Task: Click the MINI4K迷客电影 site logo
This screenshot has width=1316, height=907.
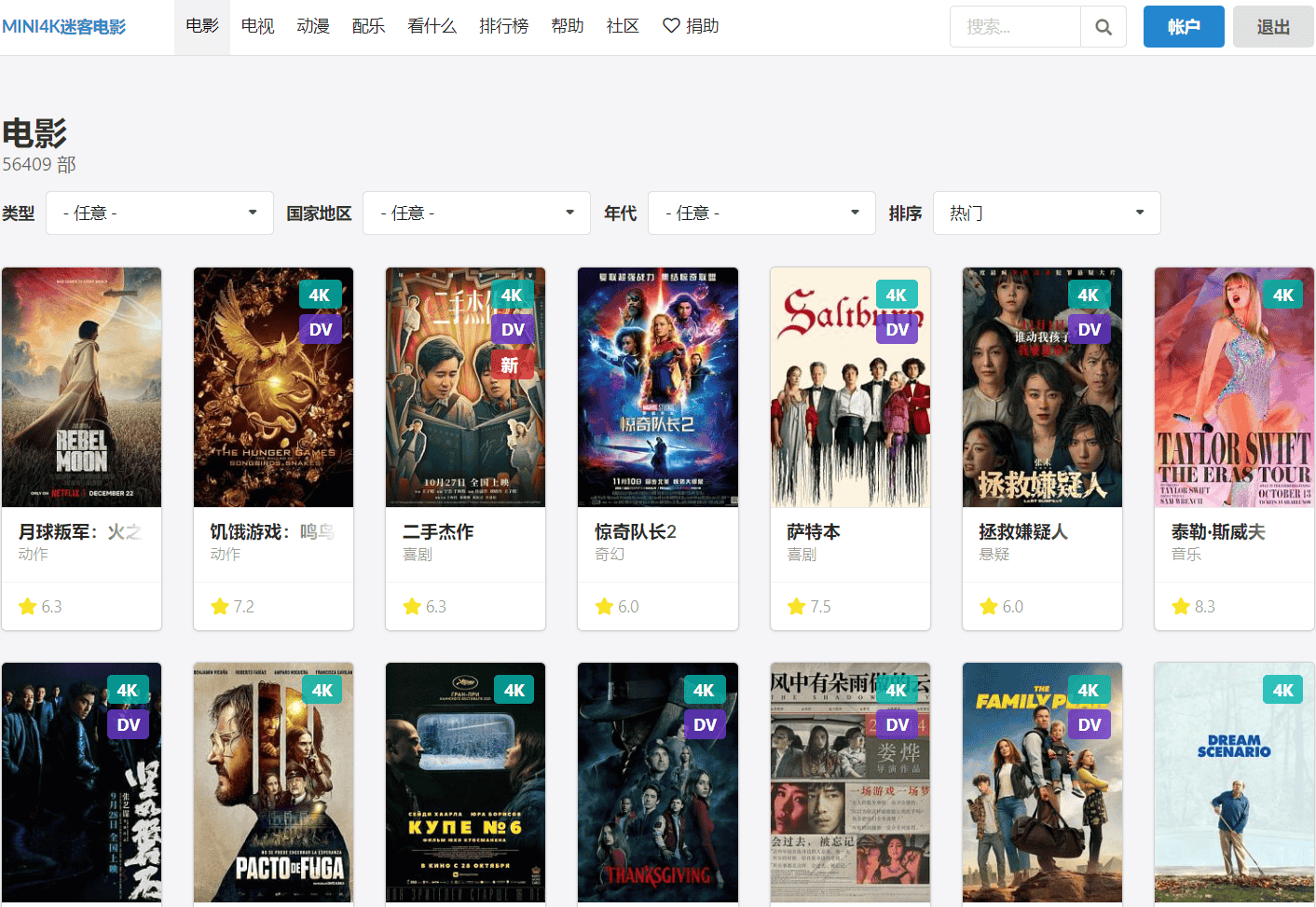Action: tap(64, 27)
